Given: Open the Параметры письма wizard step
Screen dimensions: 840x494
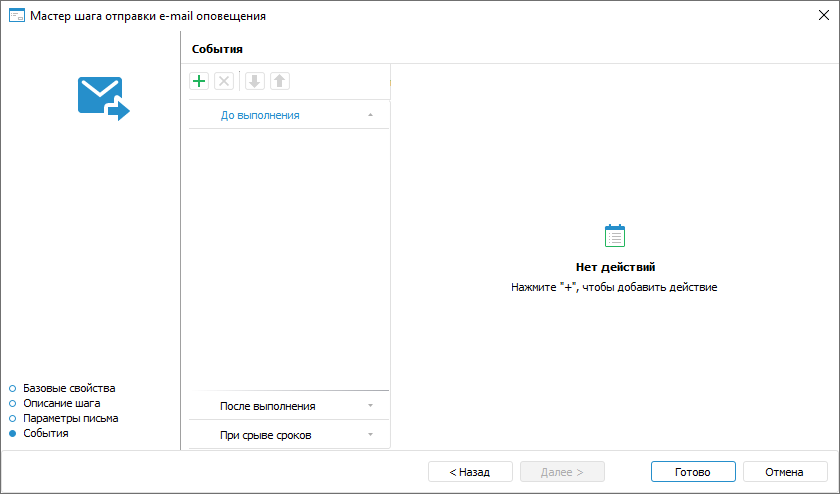Looking at the screenshot, I should point(70,418).
